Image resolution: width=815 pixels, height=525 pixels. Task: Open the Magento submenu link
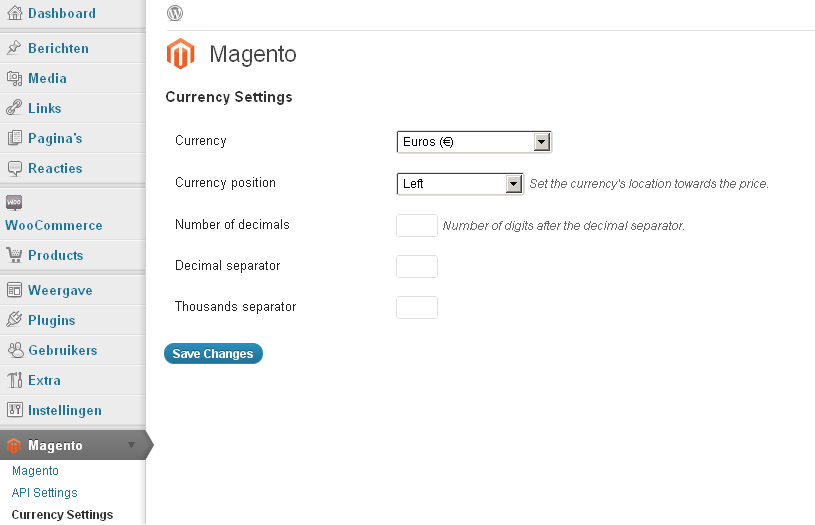pyautogui.click(x=35, y=470)
